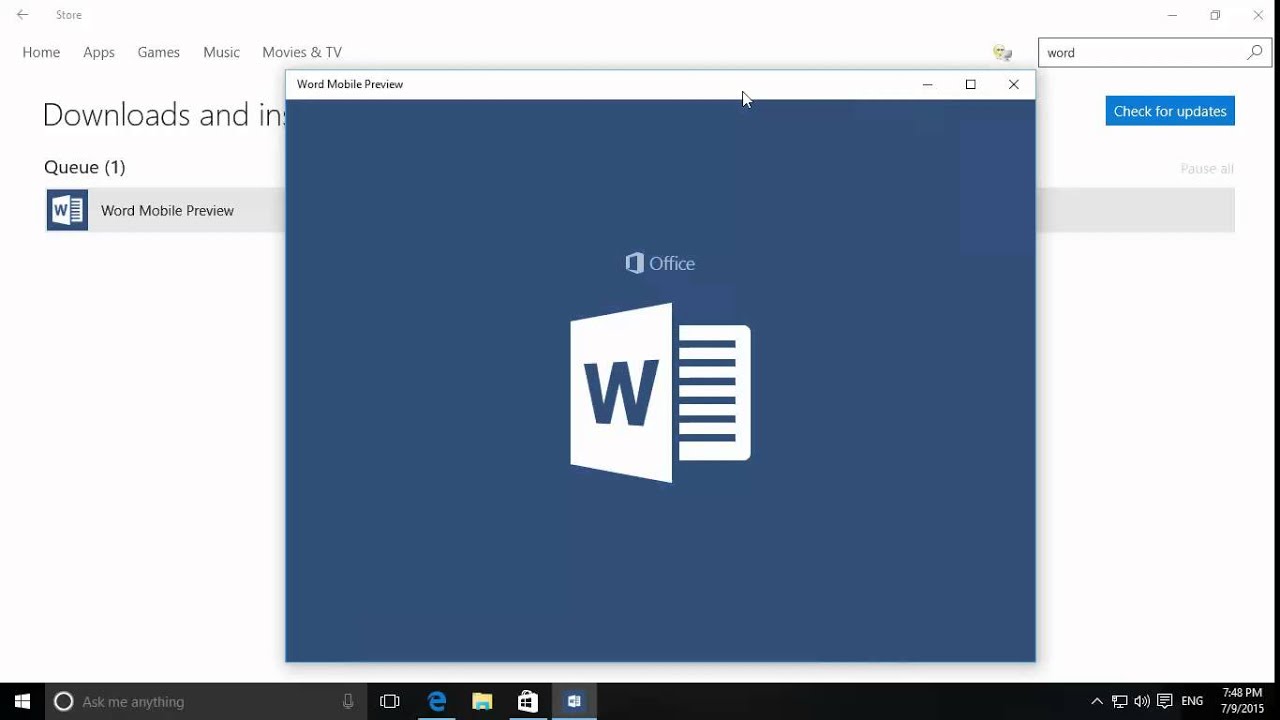Open the Music tab in Store
The width and height of the screenshot is (1280, 720).
pos(221,52)
